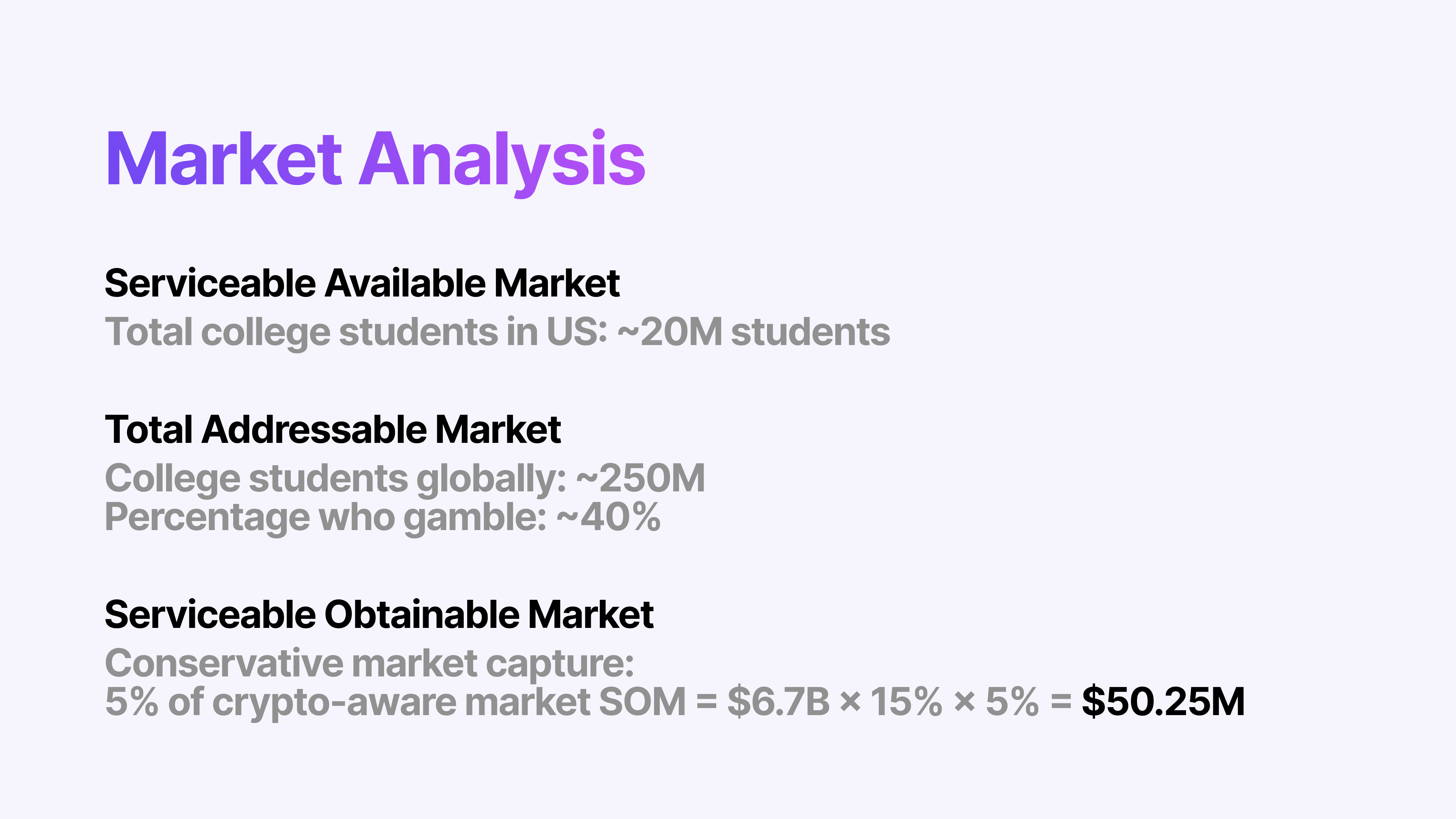The image size is (1456, 819).
Task: Select the Percentage who gamble line
Action: coord(383,518)
